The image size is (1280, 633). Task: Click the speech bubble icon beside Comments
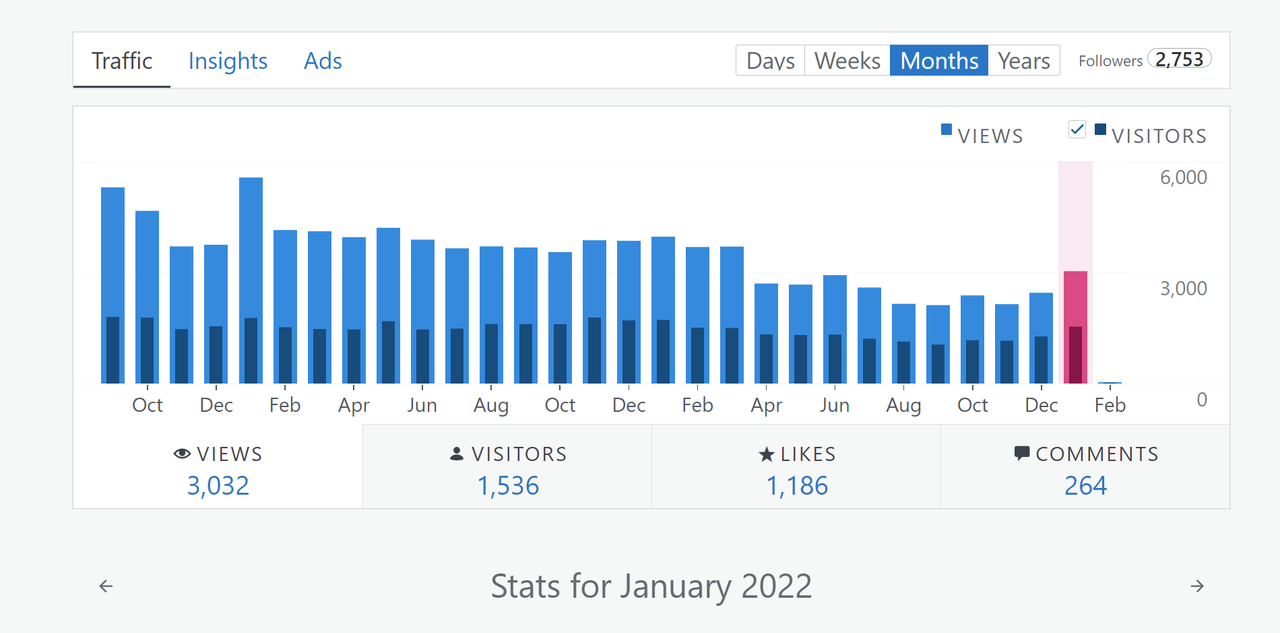(1022, 454)
